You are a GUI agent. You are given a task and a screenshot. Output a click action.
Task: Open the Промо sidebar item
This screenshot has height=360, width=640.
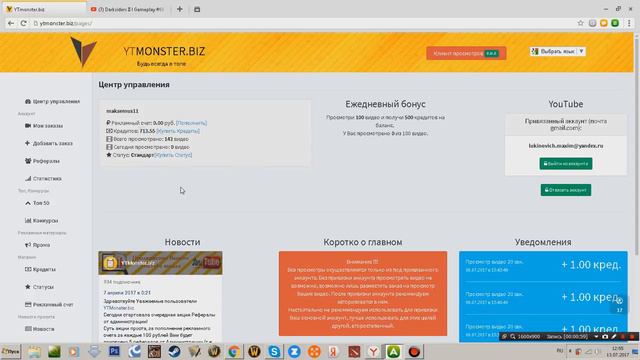point(38,245)
